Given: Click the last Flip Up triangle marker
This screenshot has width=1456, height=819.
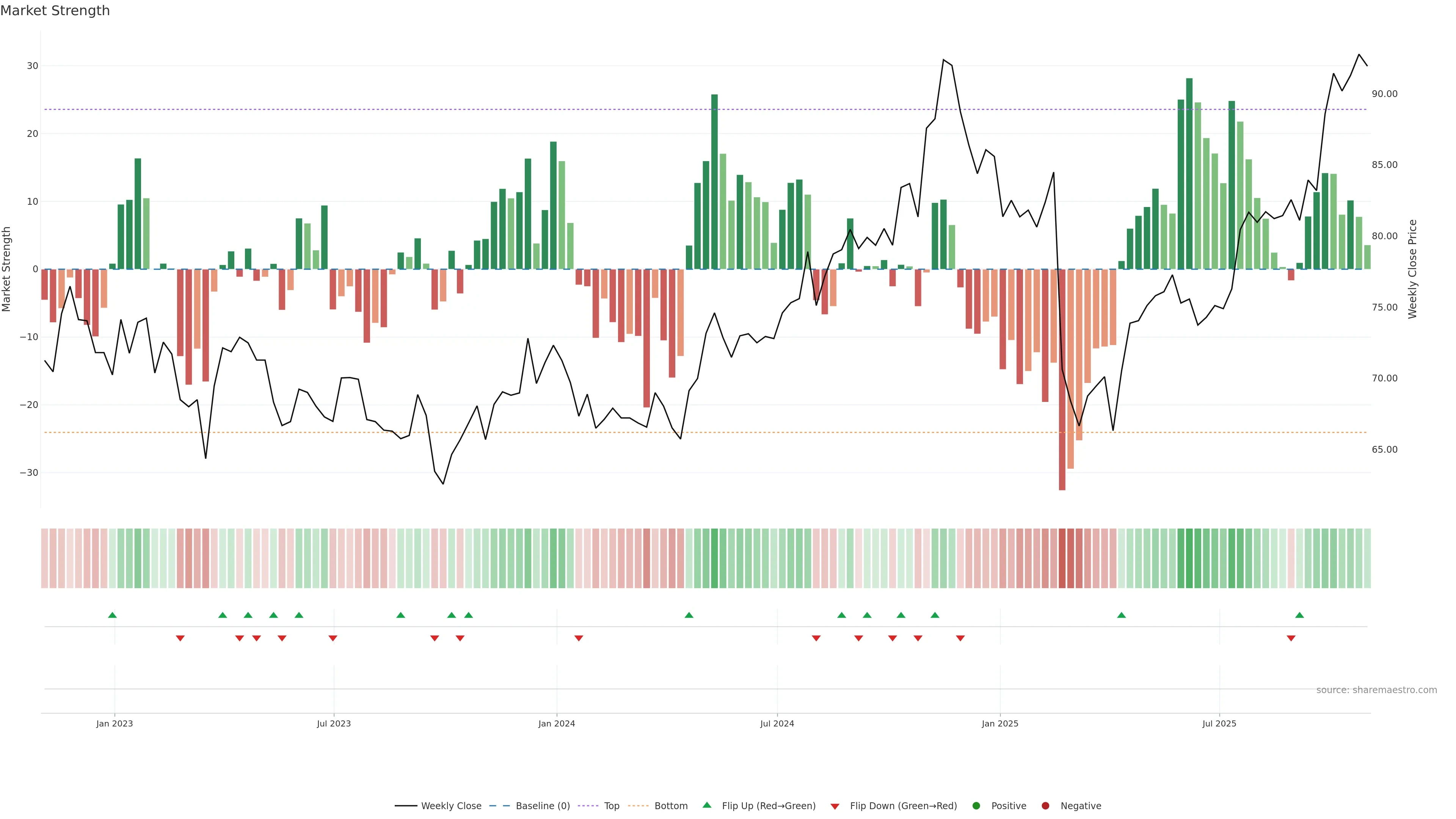Looking at the screenshot, I should (x=1299, y=615).
